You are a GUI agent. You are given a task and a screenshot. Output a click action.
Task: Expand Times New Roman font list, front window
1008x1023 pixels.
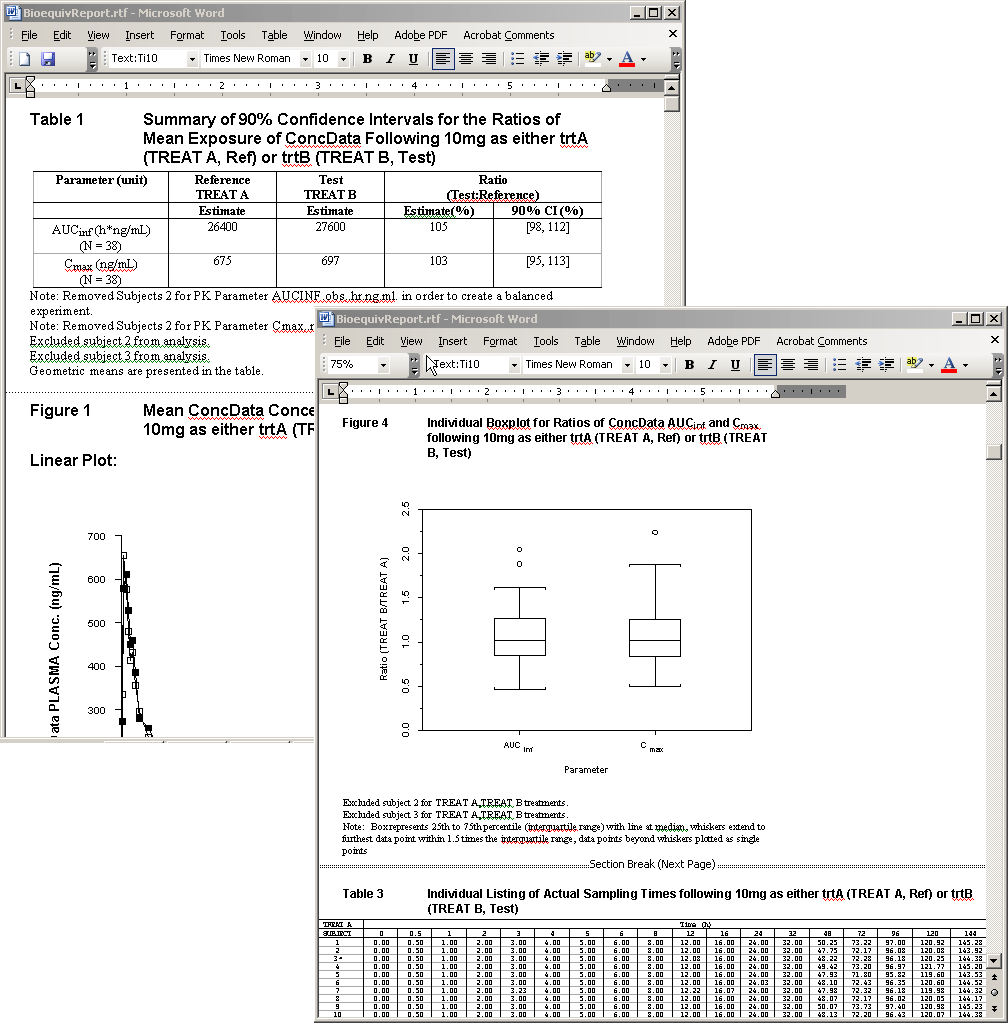point(627,365)
